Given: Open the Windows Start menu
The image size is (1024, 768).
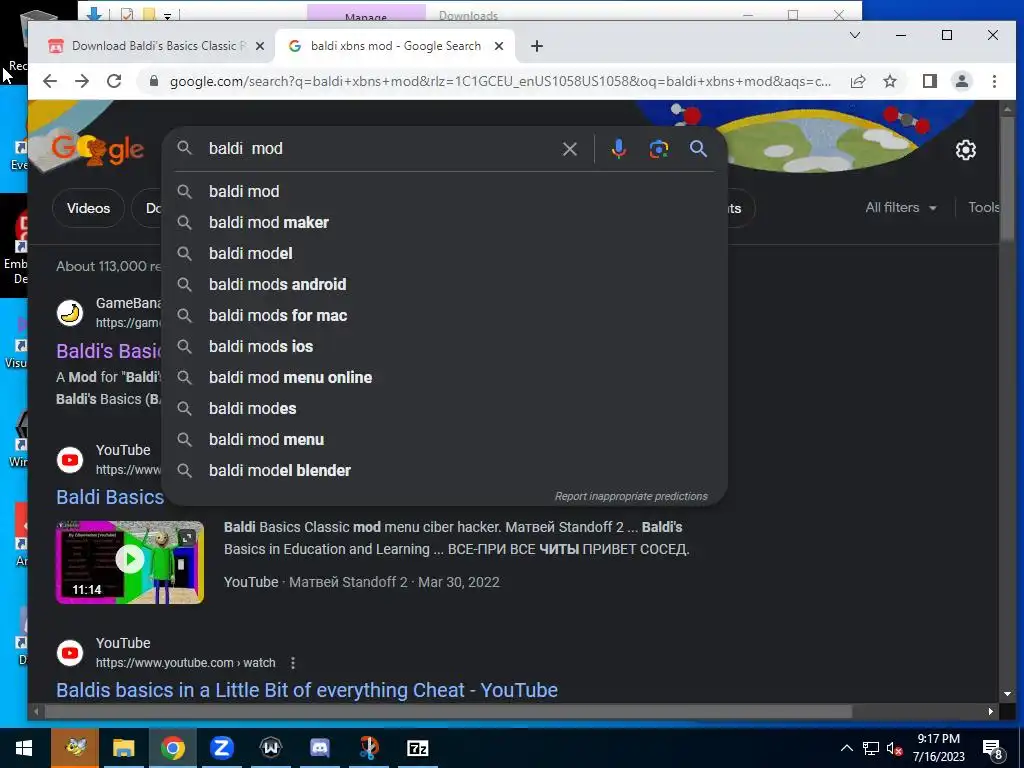Looking at the screenshot, I should 24,748.
